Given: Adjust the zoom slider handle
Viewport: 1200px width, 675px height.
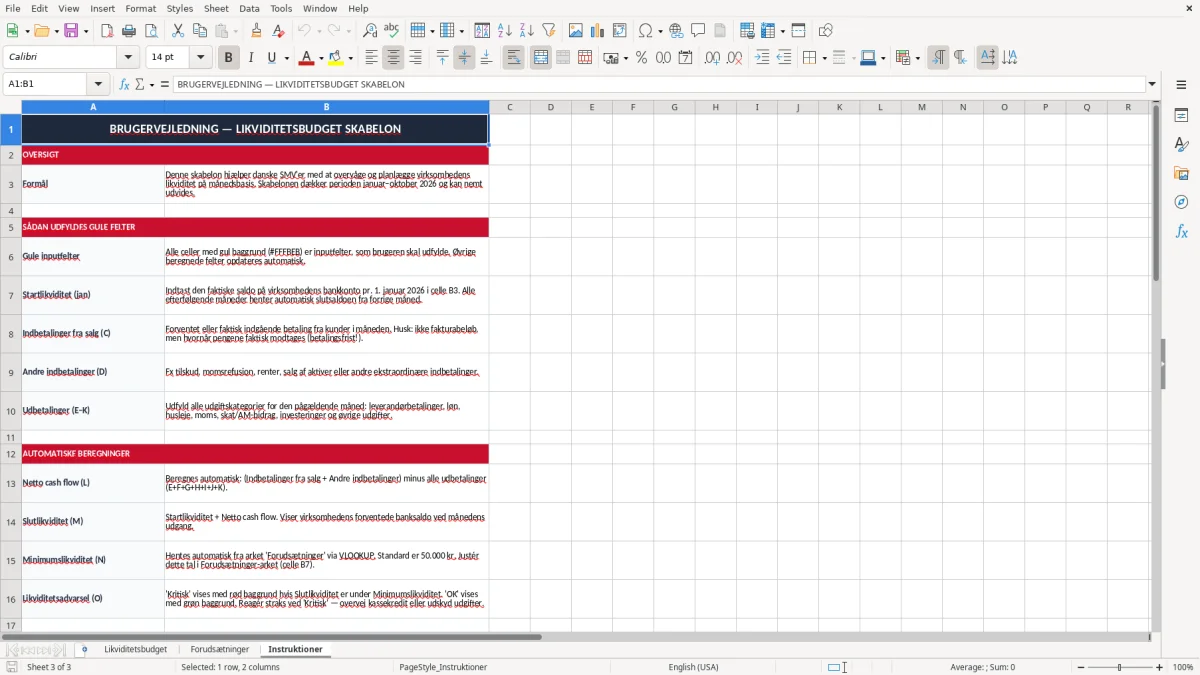Looking at the screenshot, I should pos(1119,667).
